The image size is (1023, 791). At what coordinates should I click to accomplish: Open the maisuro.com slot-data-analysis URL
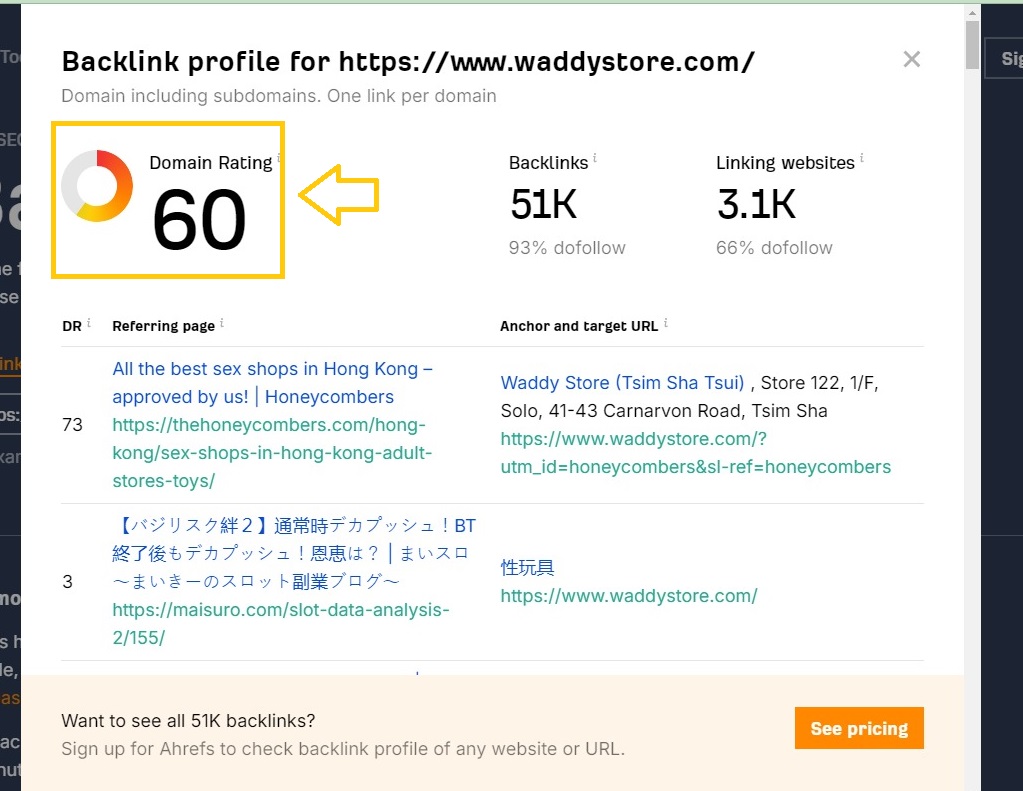pyautogui.click(x=280, y=623)
